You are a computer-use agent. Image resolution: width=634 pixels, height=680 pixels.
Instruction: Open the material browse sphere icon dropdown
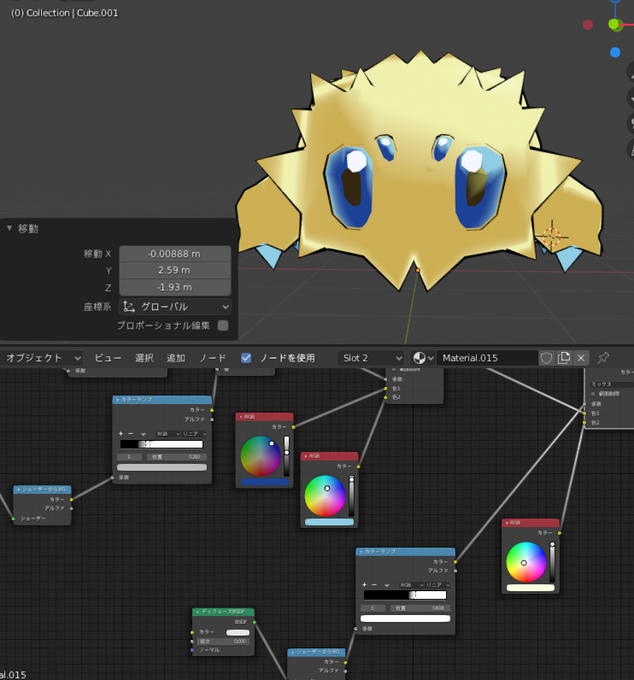(423, 358)
